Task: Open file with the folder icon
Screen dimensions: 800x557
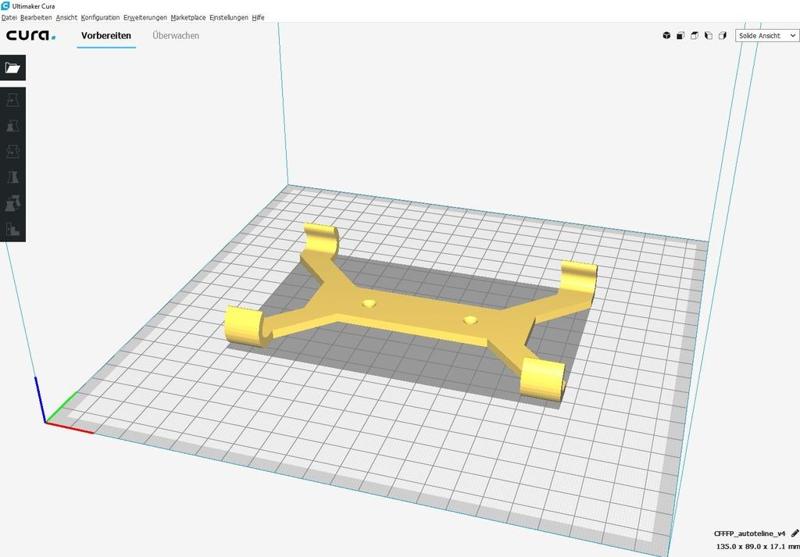Action: 13,68
